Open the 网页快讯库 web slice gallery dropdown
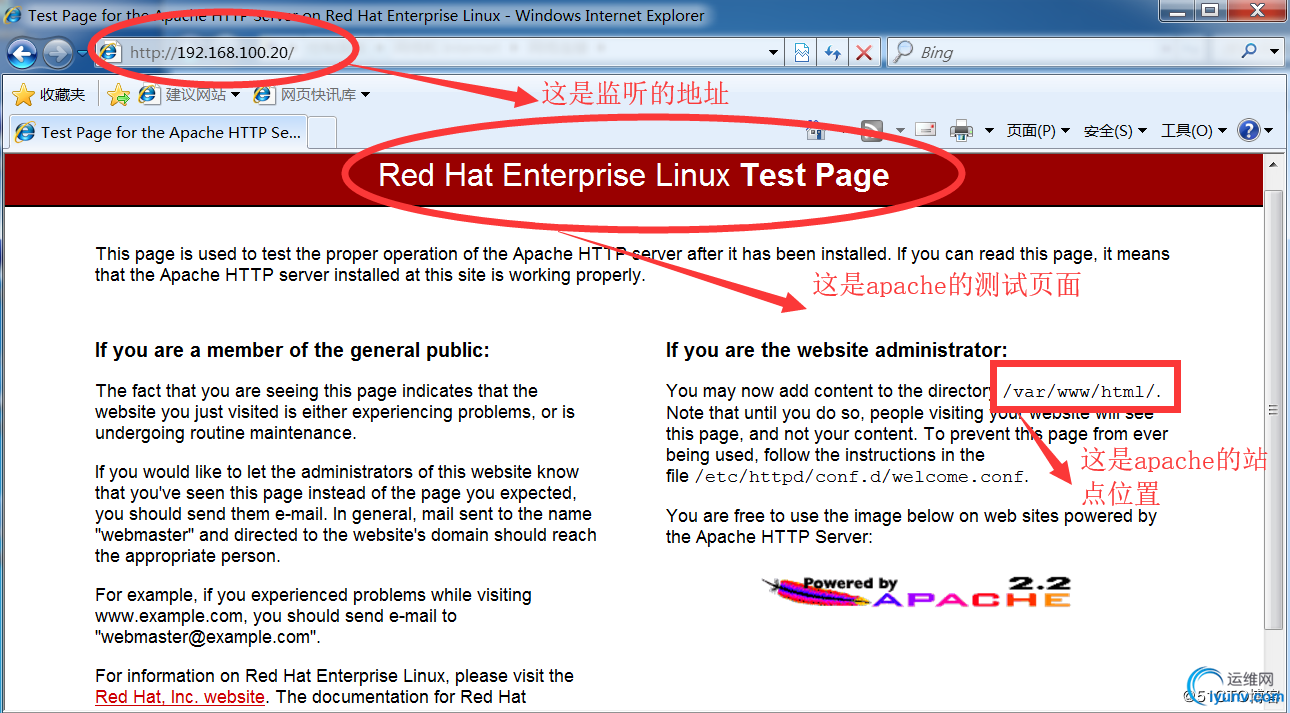The image size is (1290, 713). [312, 95]
